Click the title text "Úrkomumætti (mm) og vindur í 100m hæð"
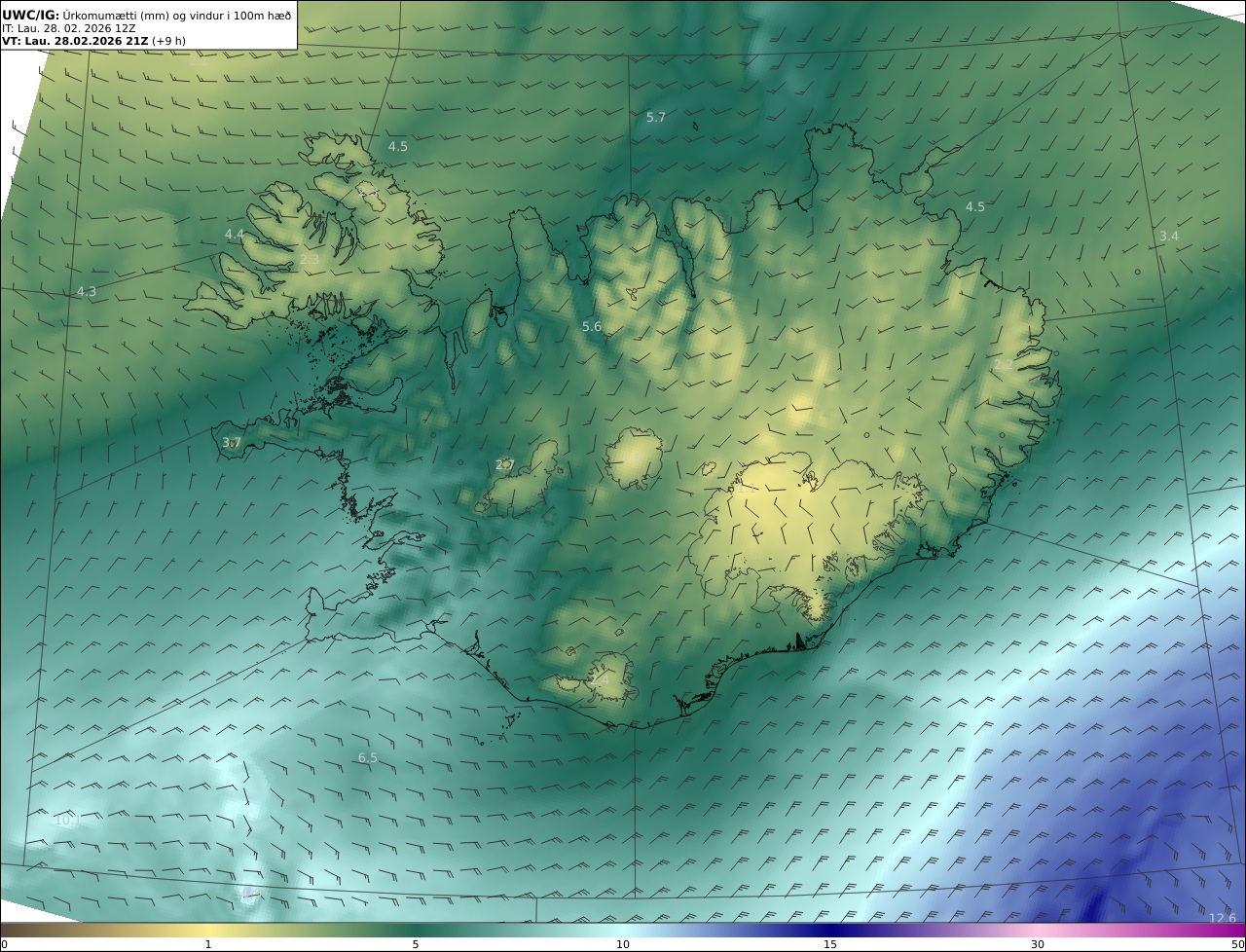 pyautogui.click(x=176, y=15)
